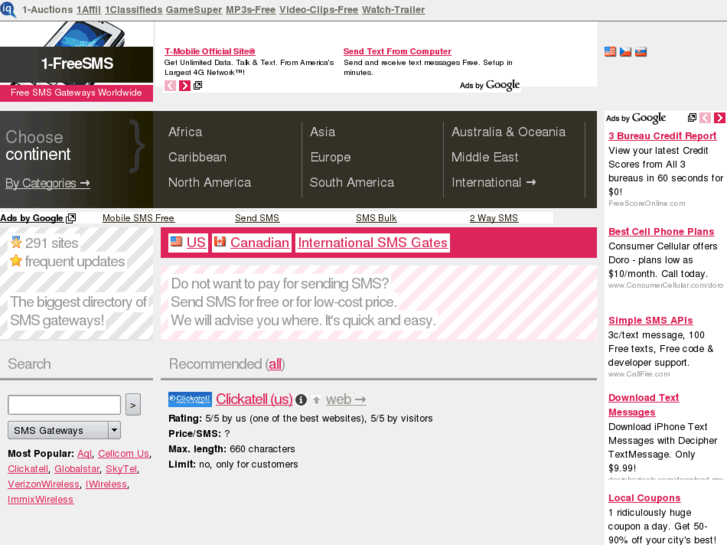Select North America continent
Viewport: 727px width, 545px height.
[x=210, y=182]
